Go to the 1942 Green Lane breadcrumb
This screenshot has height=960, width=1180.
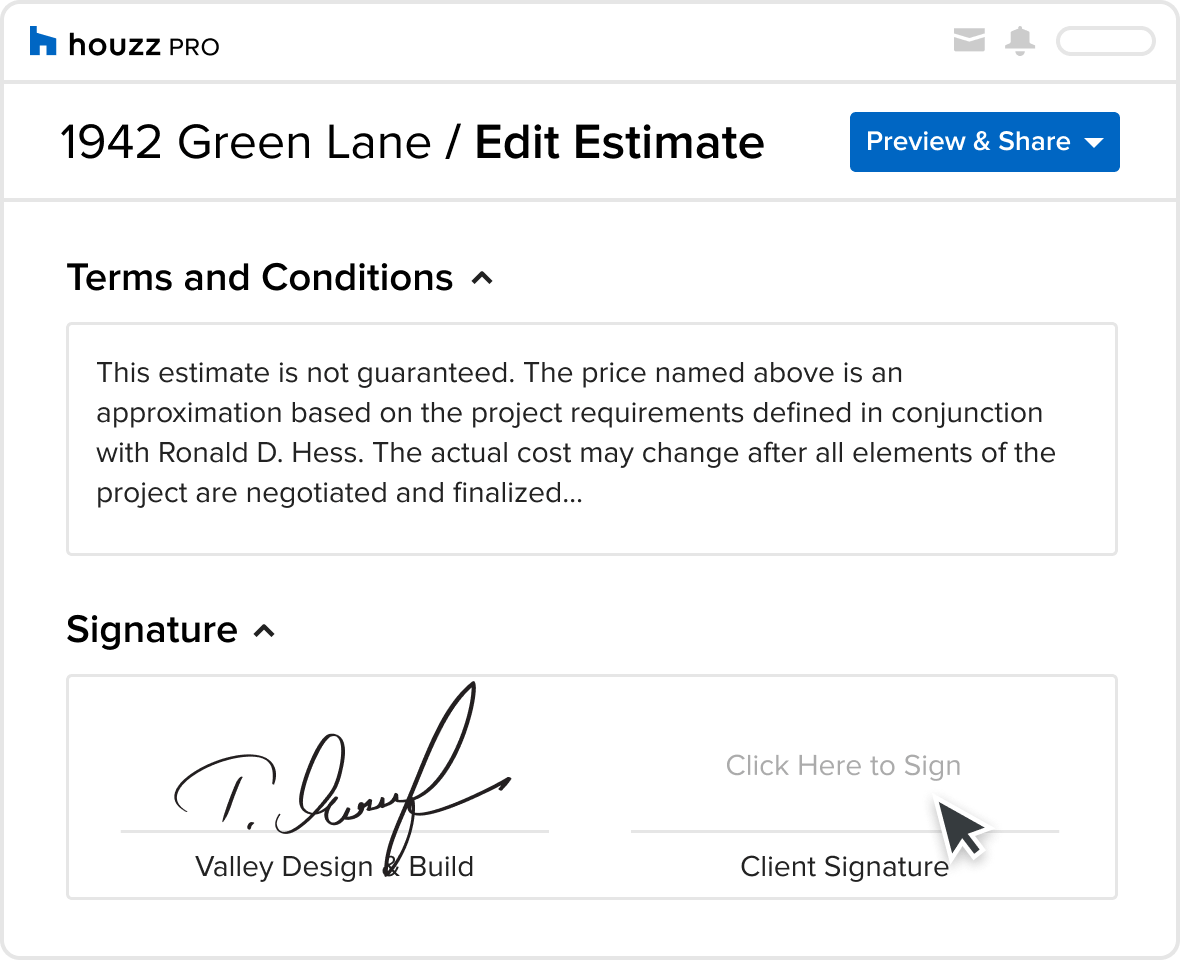pyautogui.click(x=245, y=142)
